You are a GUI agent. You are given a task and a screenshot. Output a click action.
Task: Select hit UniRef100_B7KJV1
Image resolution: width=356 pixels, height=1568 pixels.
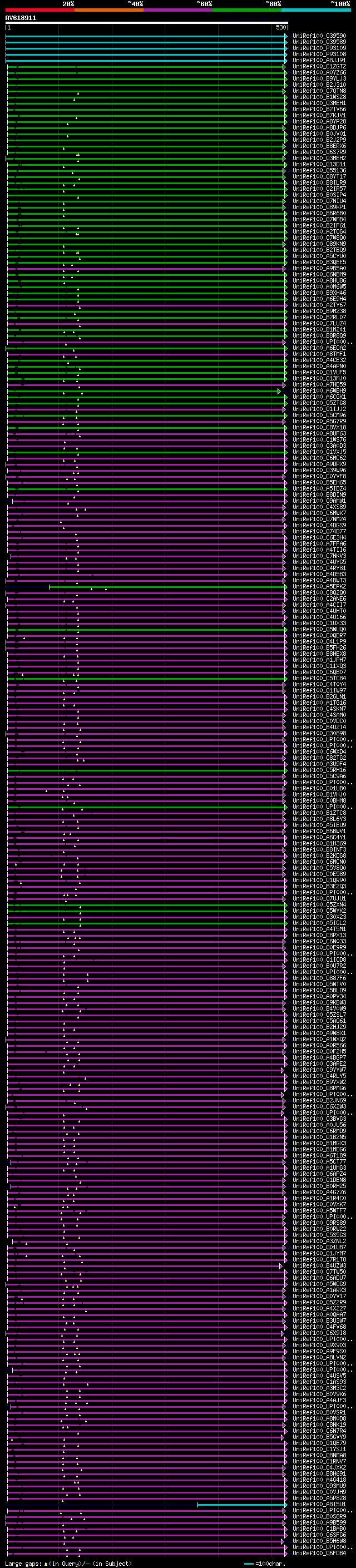(x=319, y=115)
